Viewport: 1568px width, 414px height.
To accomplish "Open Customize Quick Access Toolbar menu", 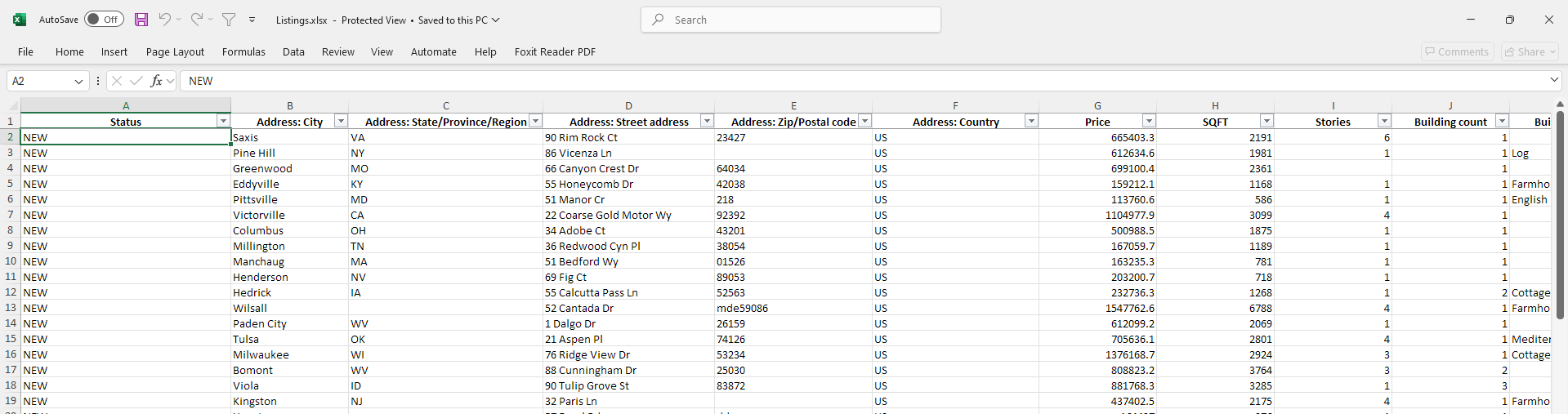I will tap(252, 20).
